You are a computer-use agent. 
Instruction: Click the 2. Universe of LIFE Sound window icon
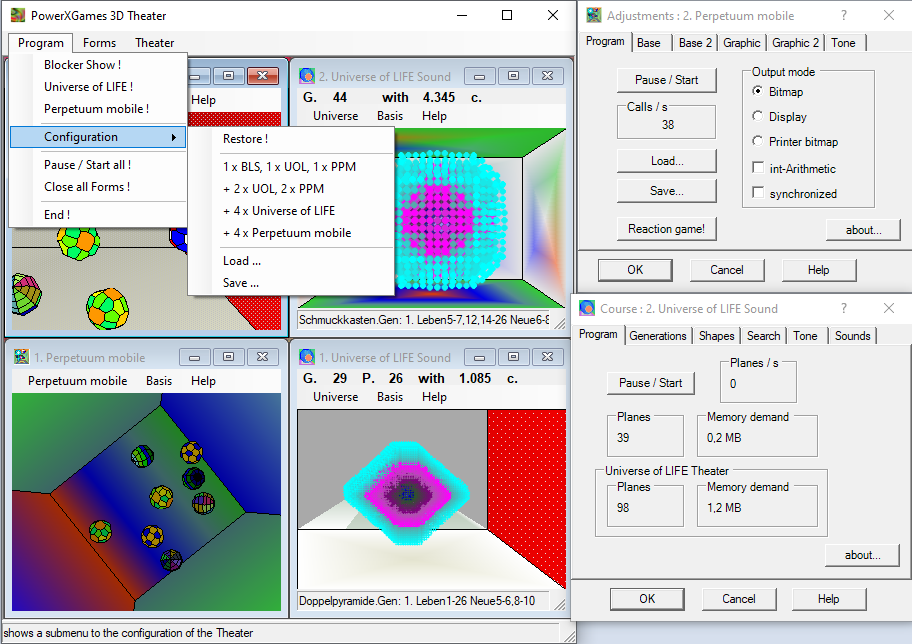tap(307, 76)
